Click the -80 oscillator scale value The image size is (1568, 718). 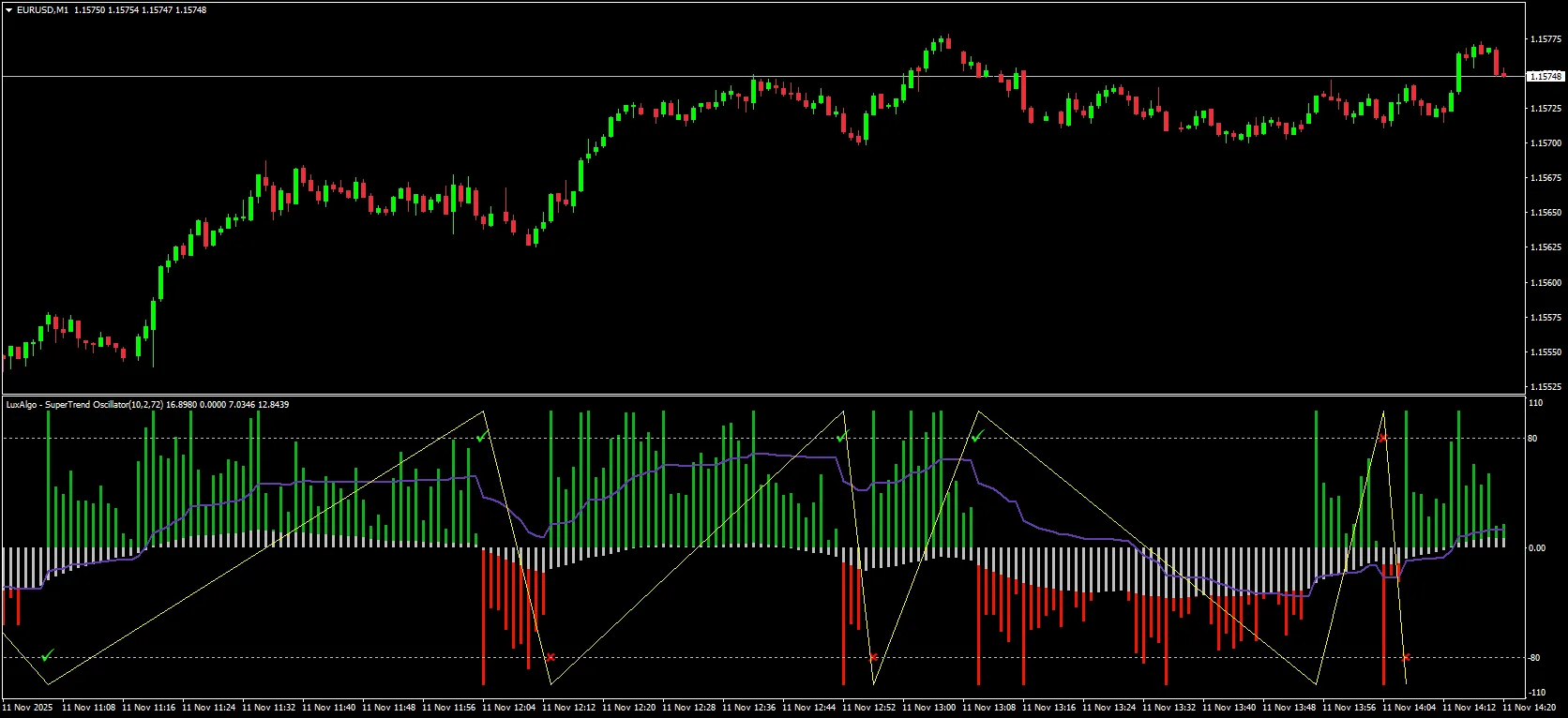pyautogui.click(x=1534, y=658)
